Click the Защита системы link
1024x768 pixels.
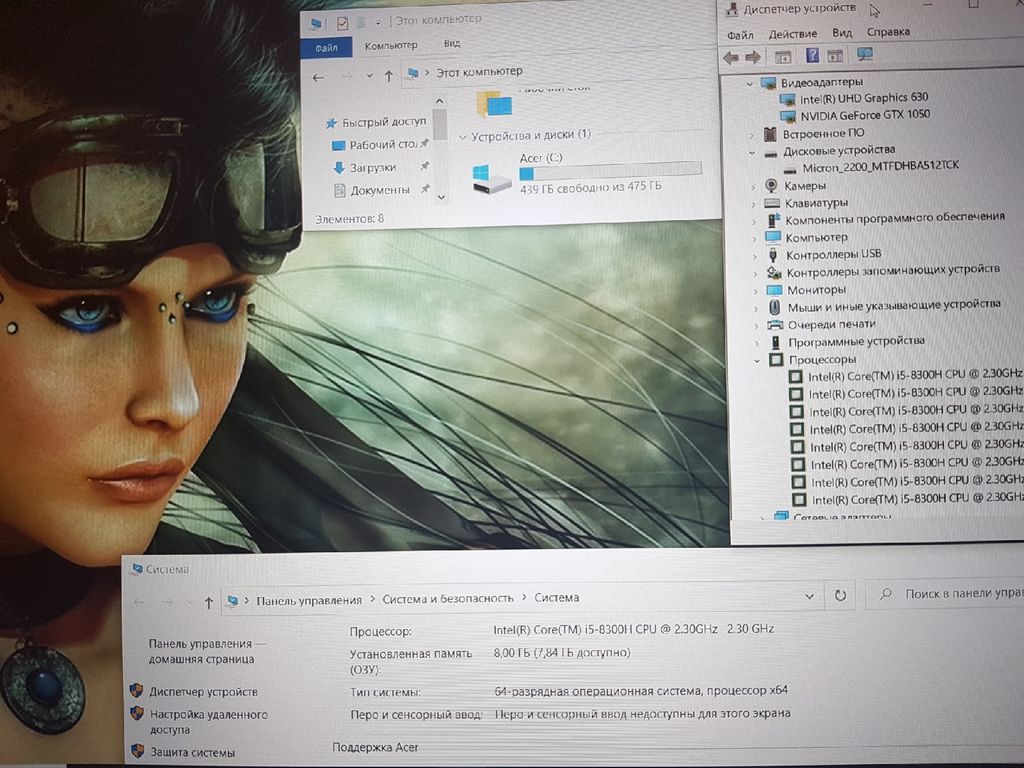[x=192, y=751]
